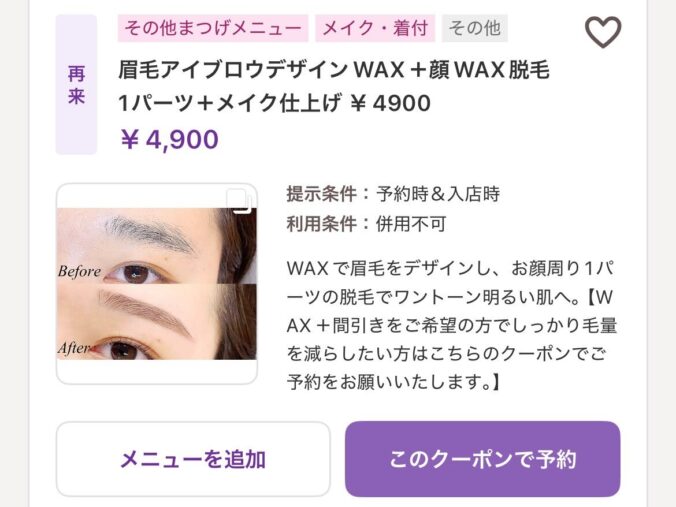Click the description text starting WAXで眉毛をデザインし
This screenshot has width=676, height=507.
(x=451, y=282)
